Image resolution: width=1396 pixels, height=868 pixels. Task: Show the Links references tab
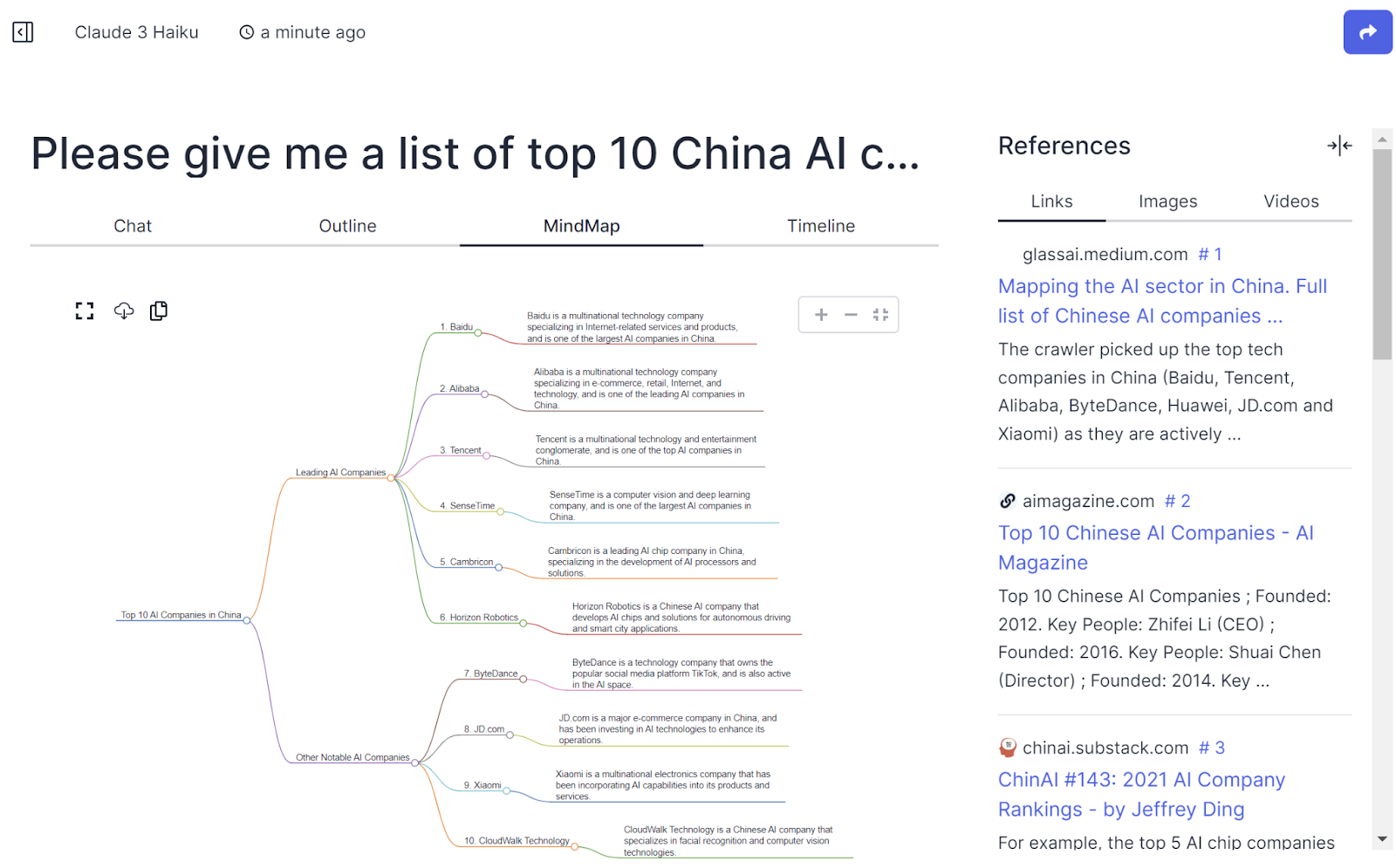click(x=1051, y=202)
